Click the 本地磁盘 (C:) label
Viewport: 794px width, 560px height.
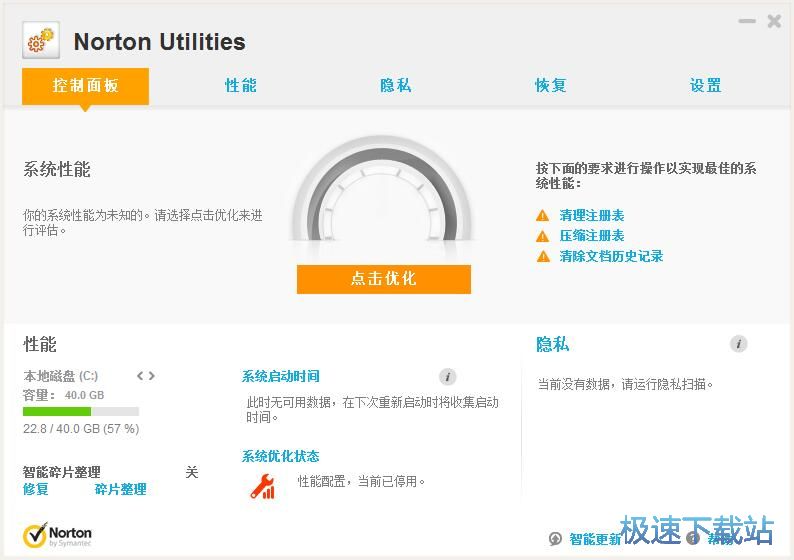coord(61,376)
